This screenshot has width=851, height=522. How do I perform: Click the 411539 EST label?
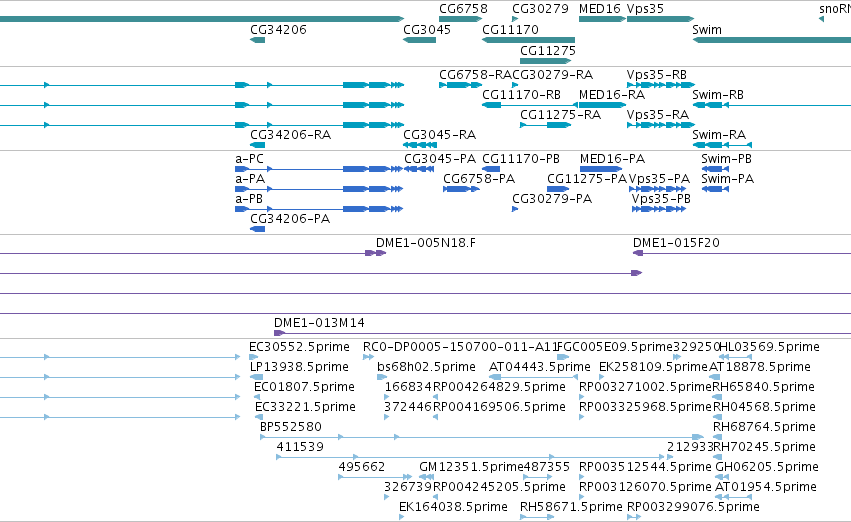[300, 448]
